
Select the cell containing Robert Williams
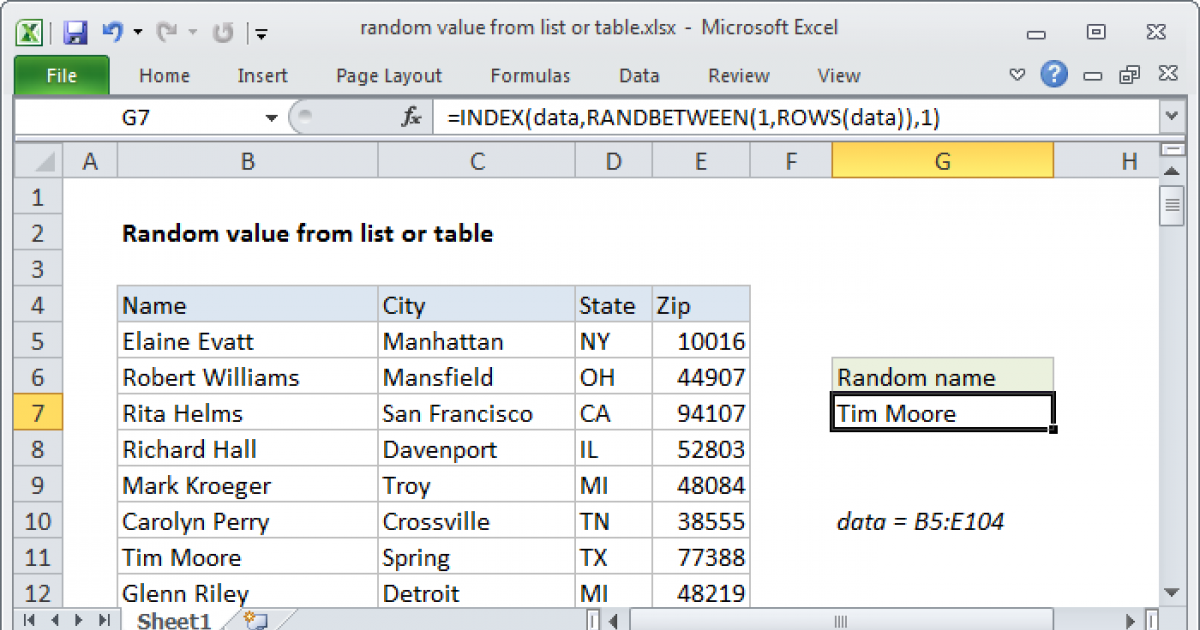247,378
